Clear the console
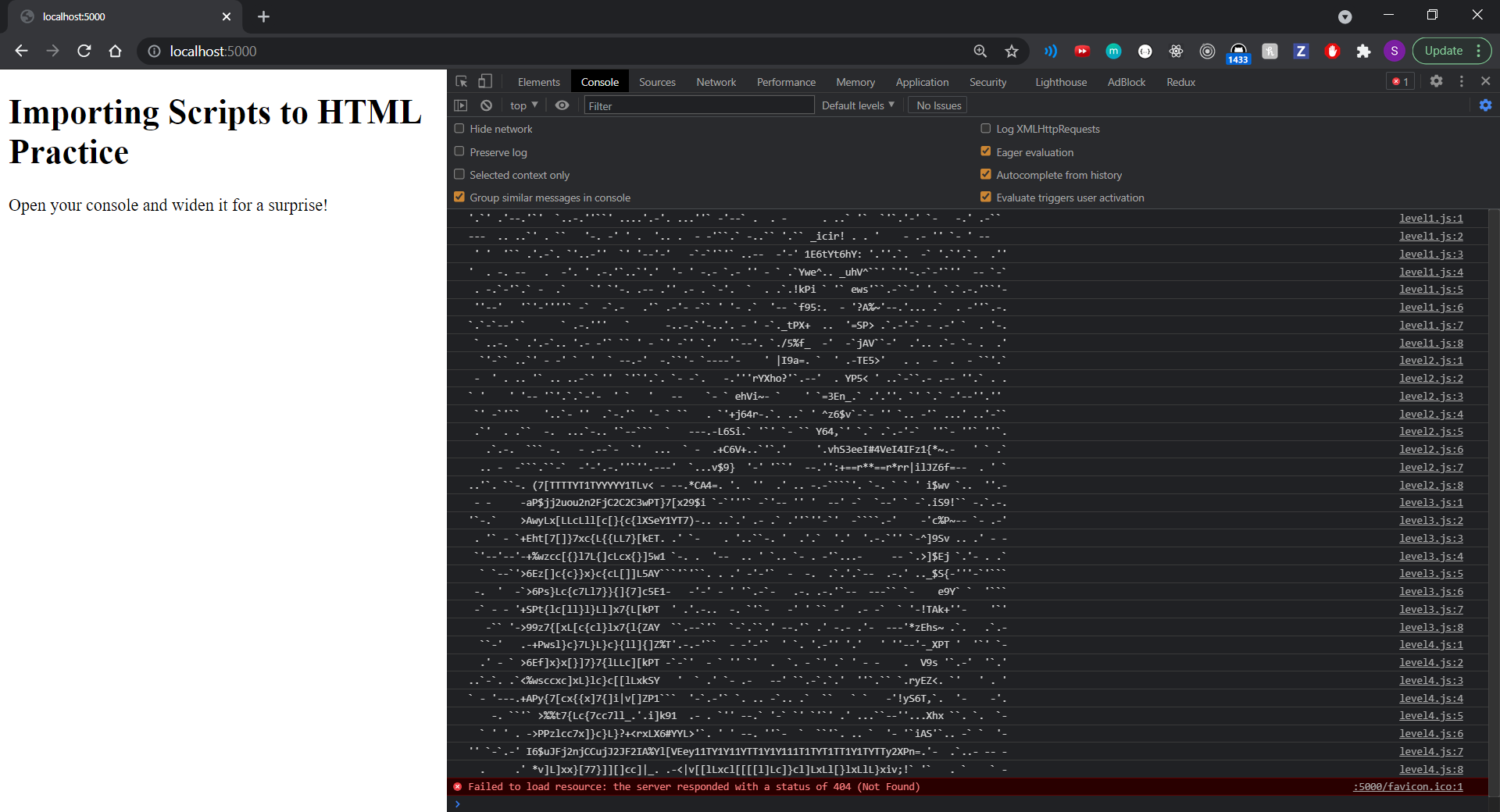This screenshot has height=812, width=1500. pos(486,105)
